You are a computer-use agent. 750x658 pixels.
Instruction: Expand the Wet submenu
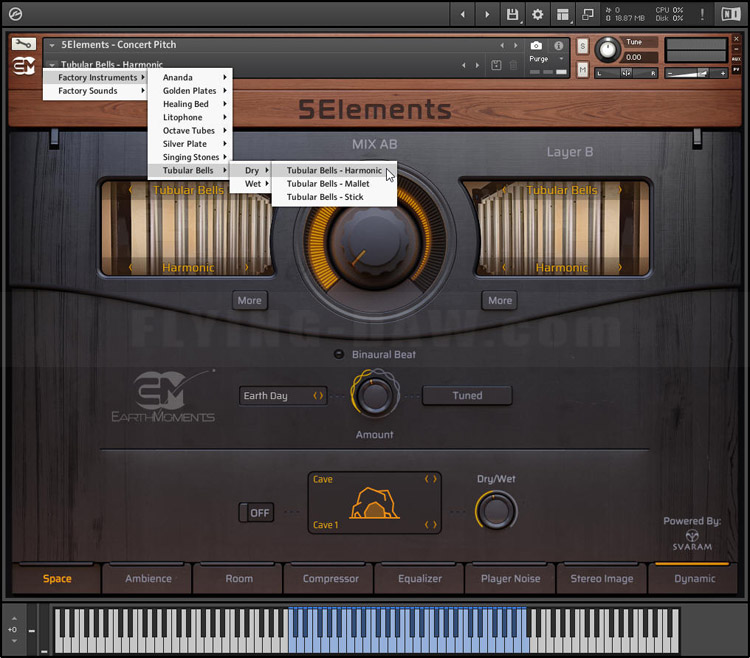253,184
